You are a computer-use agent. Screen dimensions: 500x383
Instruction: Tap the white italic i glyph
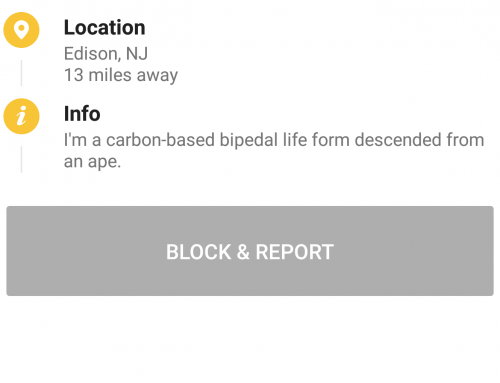pyautogui.click(x=21, y=116)
